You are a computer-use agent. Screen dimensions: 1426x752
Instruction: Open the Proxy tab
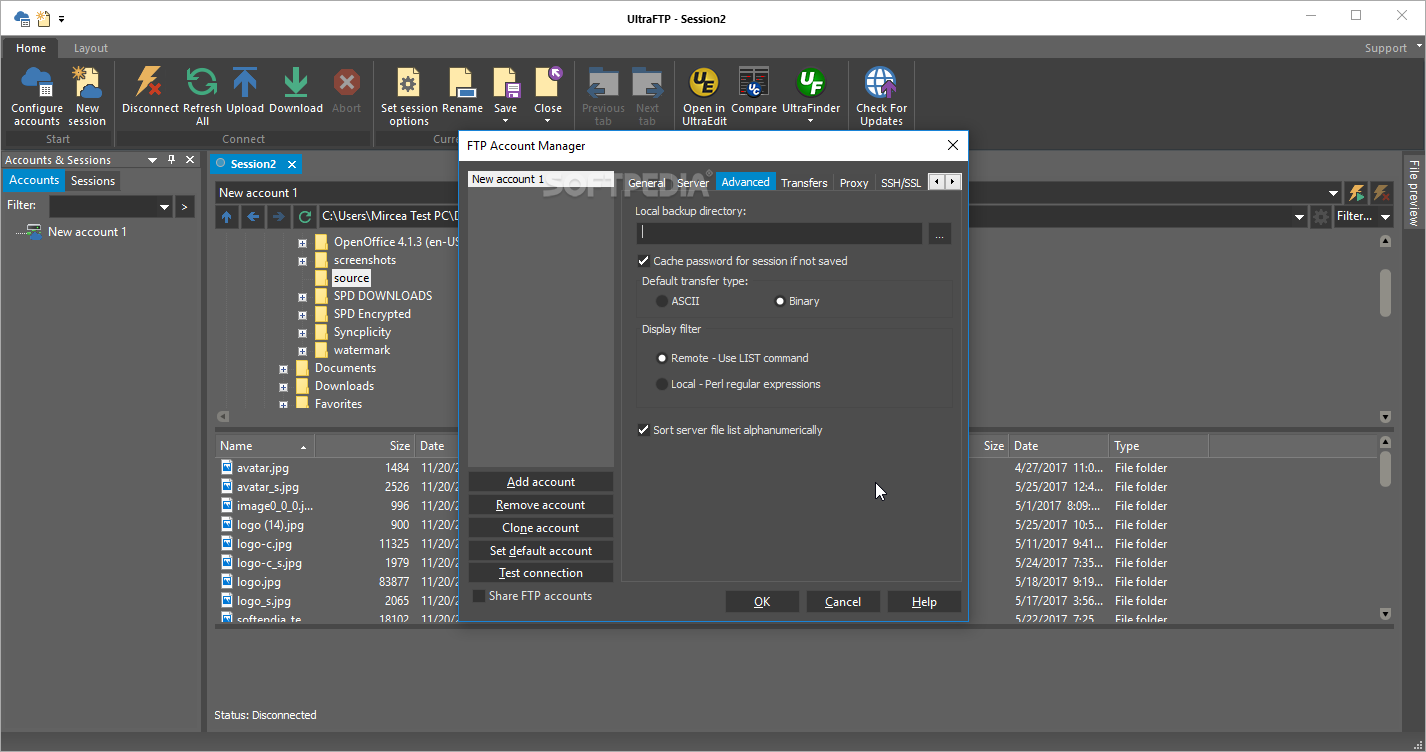(x=854, y=182)
